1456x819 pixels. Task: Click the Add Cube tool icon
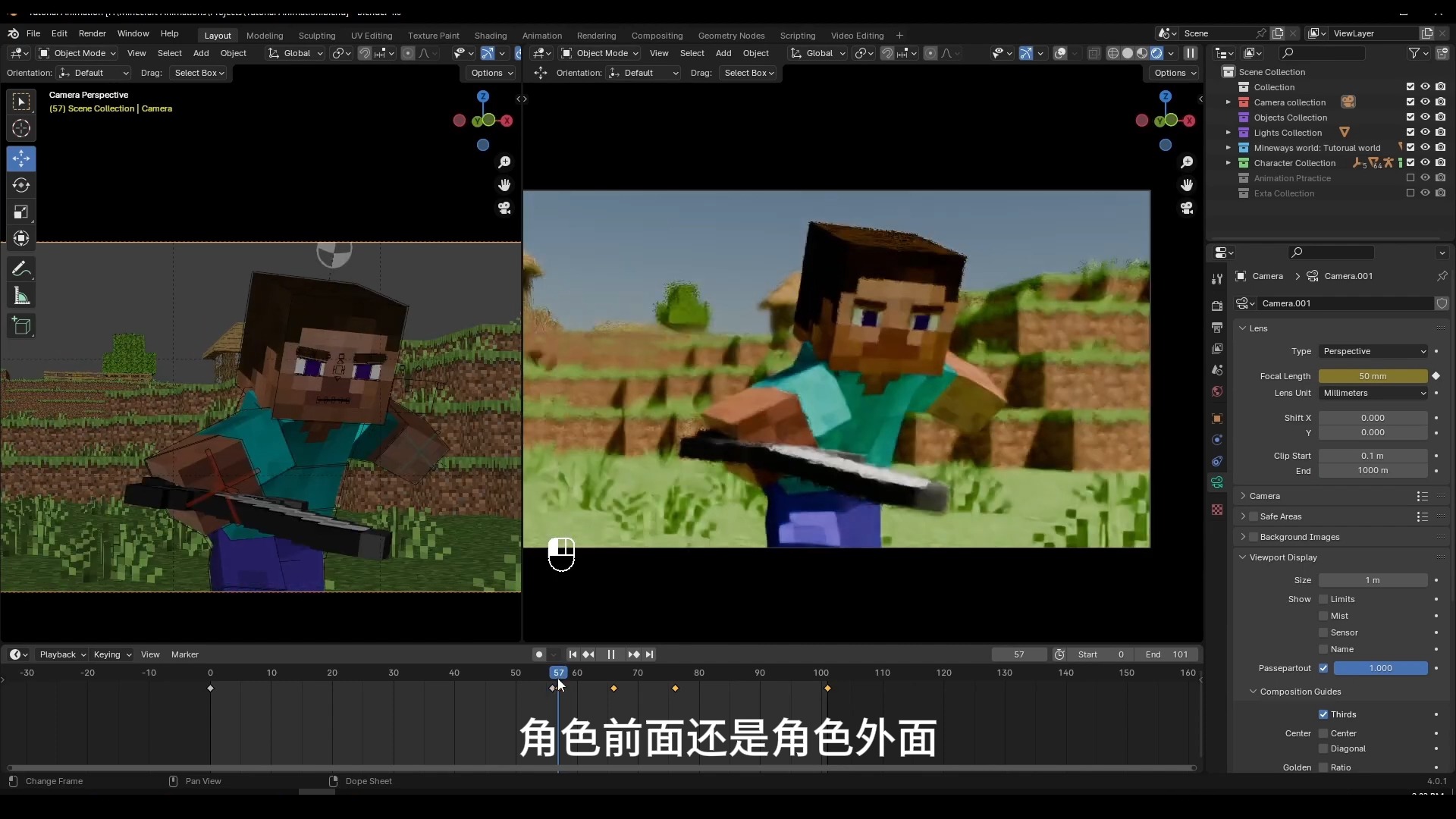click(21, 326)
